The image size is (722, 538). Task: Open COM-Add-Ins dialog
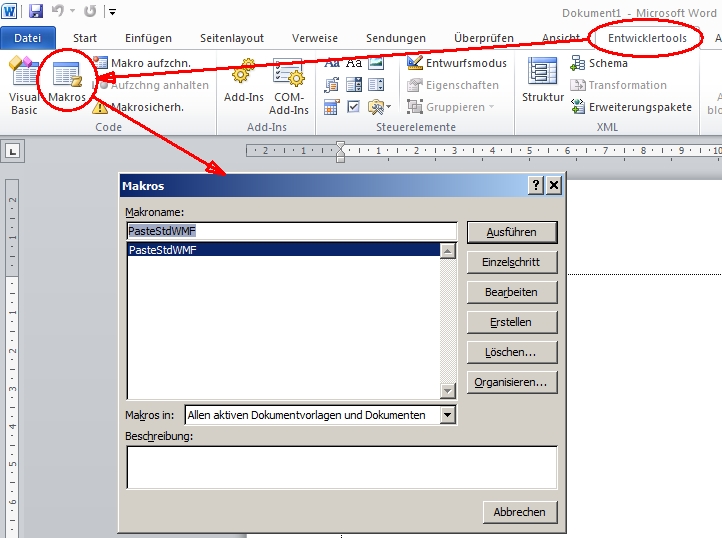pos(289,86)
